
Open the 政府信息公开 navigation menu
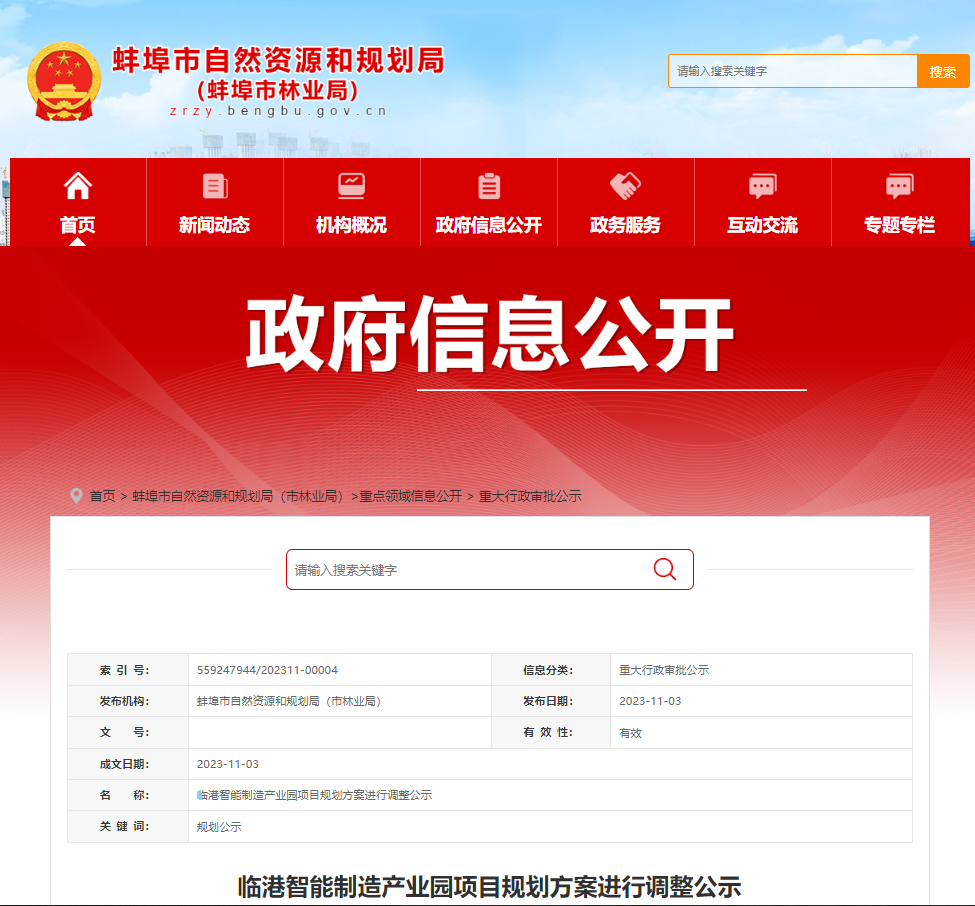[488, 225]
